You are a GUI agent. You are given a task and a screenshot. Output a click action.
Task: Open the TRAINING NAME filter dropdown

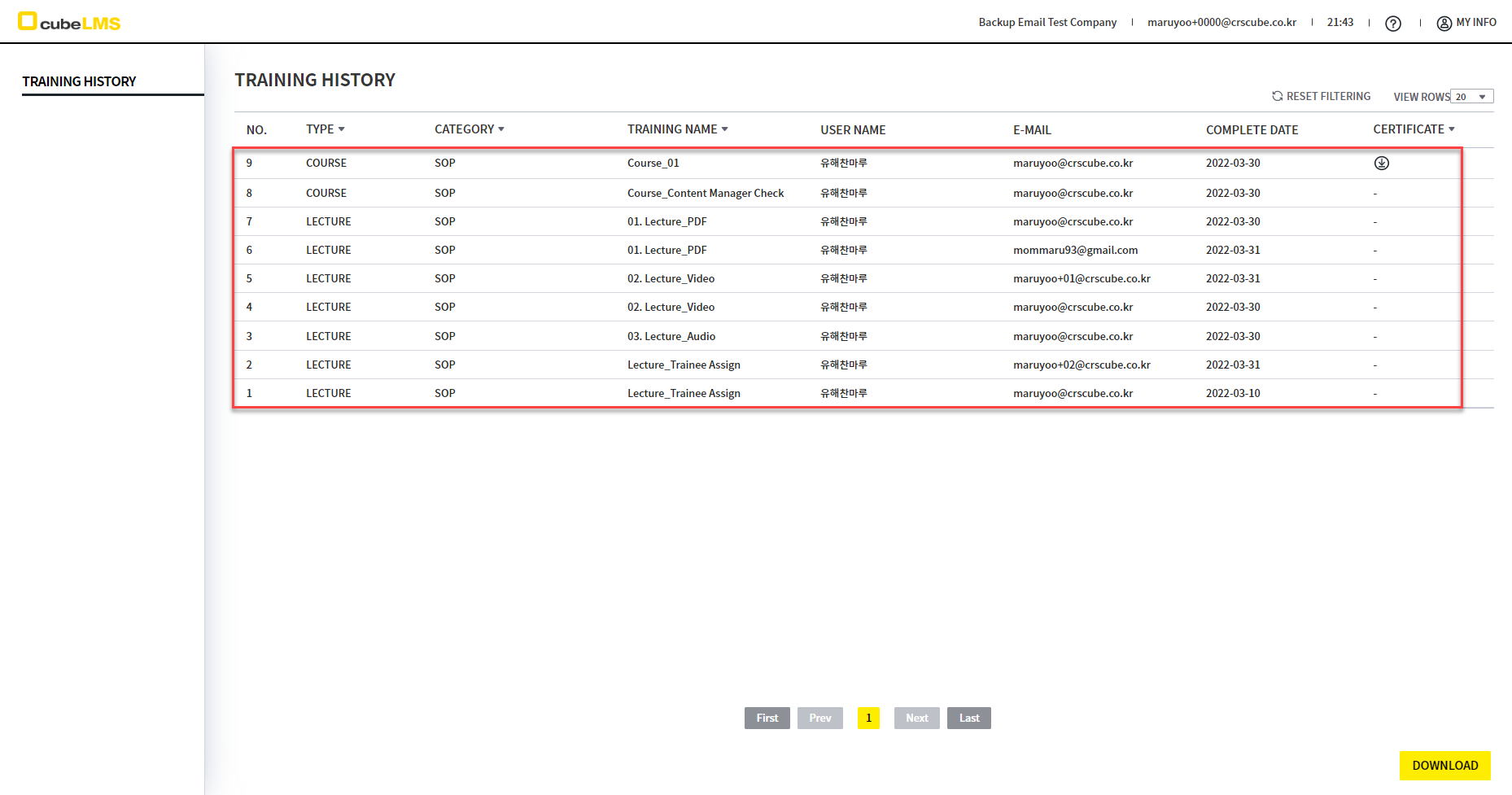click(x=724, y=129)
